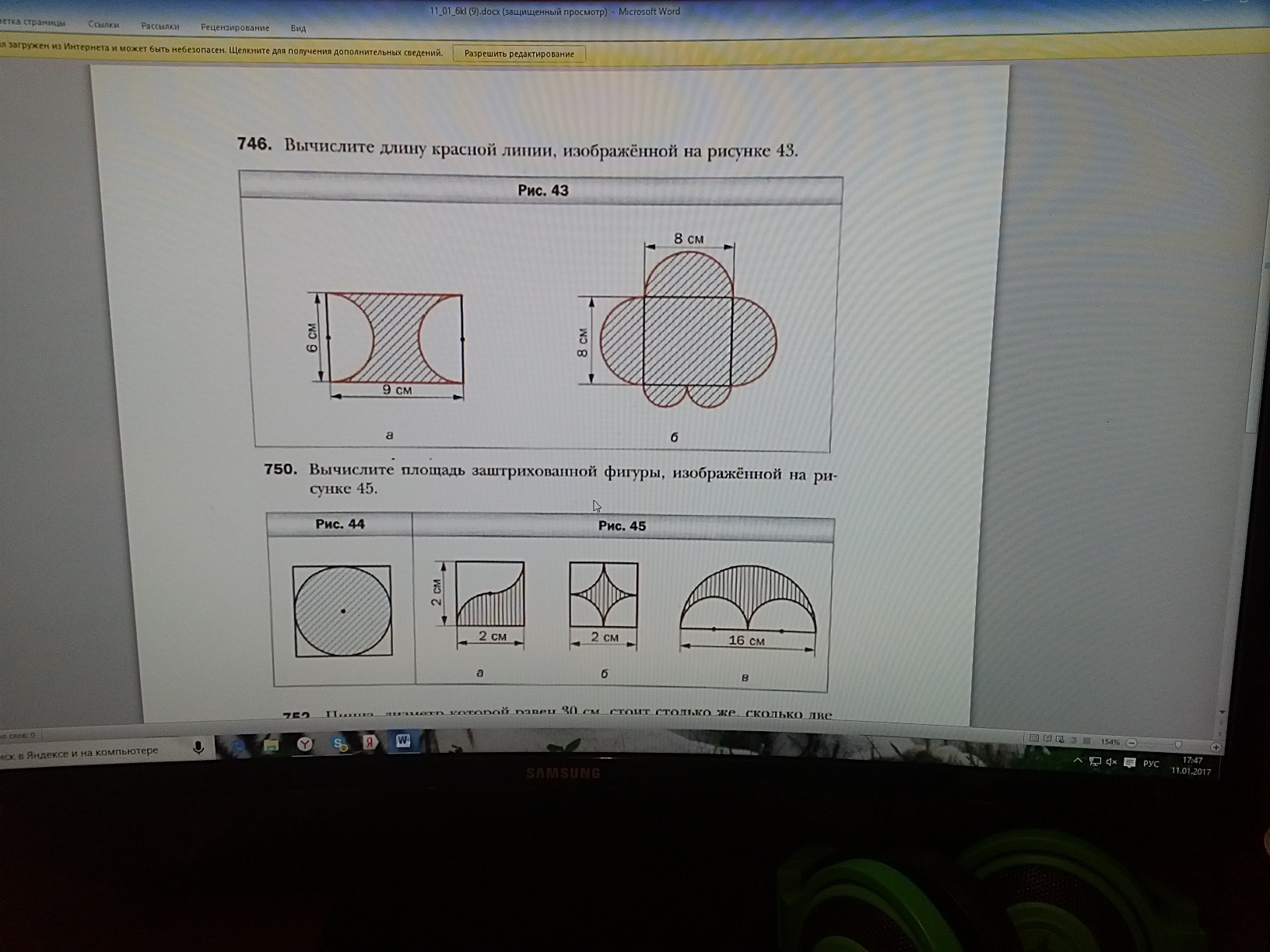Screen dimensions: 1270x952
Task: Click the Word icon on the taskbar
Action: click(x=402, y=740)
